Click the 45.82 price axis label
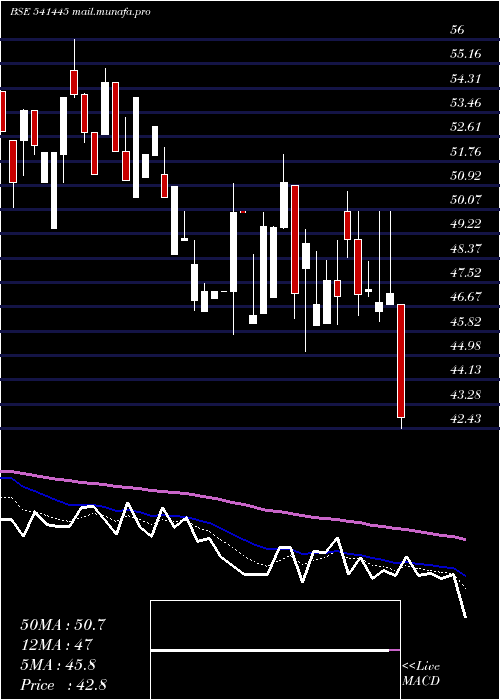Viewport: 500px width, 700px height. tap(466, 321)
